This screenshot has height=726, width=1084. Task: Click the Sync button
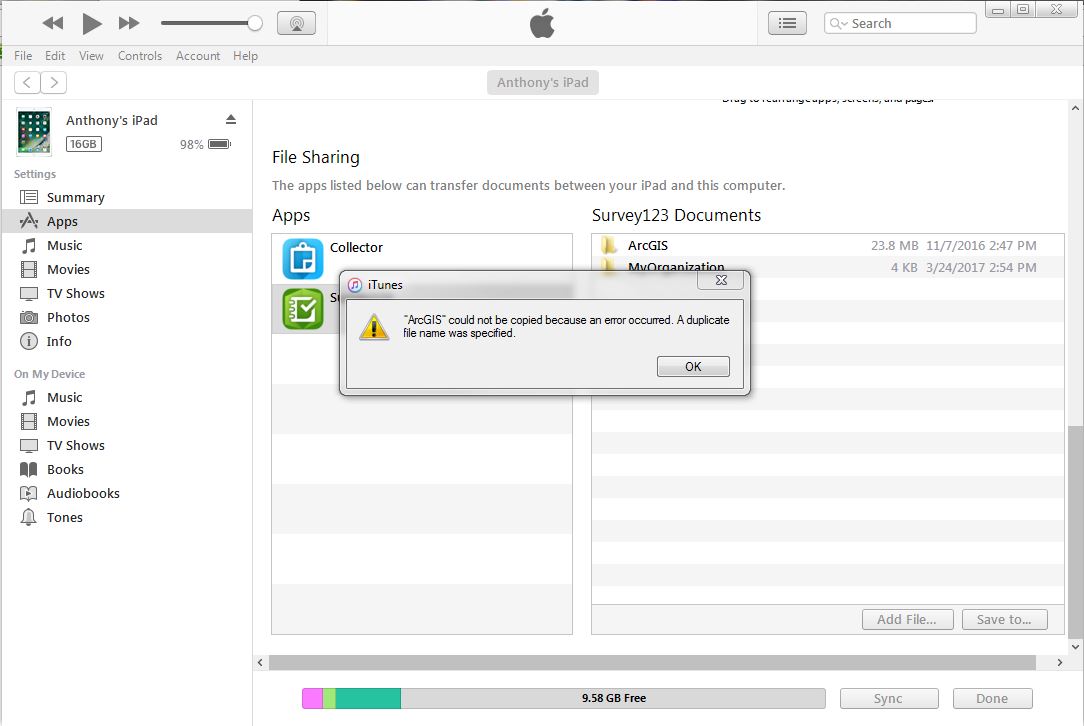pyautogui.click(x=889, y=698)
